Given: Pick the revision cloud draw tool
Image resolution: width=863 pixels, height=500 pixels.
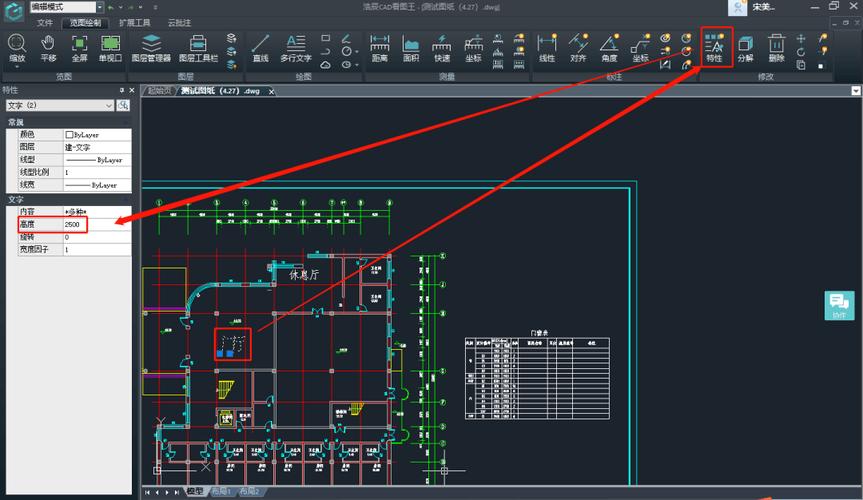Looking at the screenshot, I should (326, 64).
